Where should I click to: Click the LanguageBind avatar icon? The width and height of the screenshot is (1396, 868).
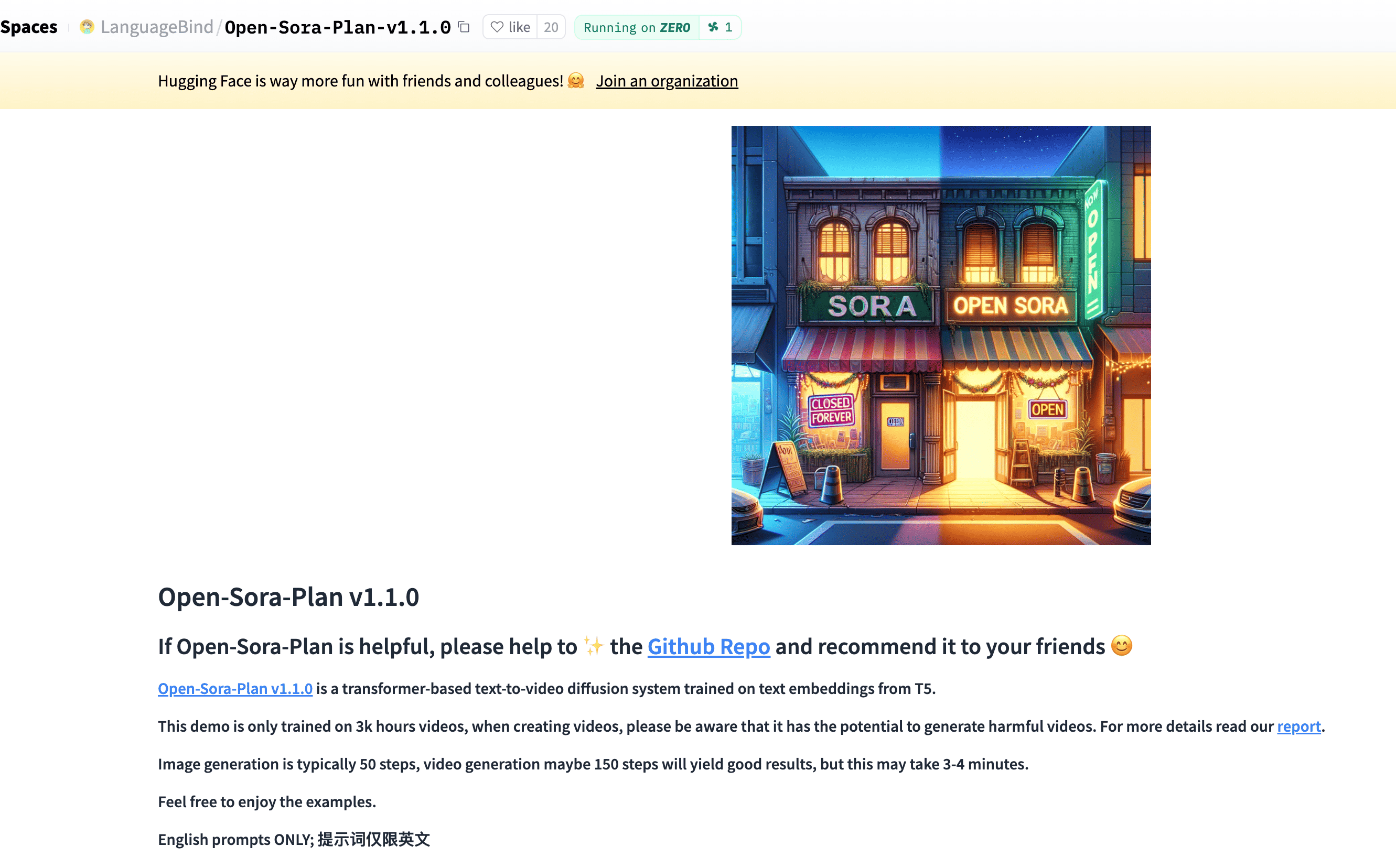(x=87, y=27)
